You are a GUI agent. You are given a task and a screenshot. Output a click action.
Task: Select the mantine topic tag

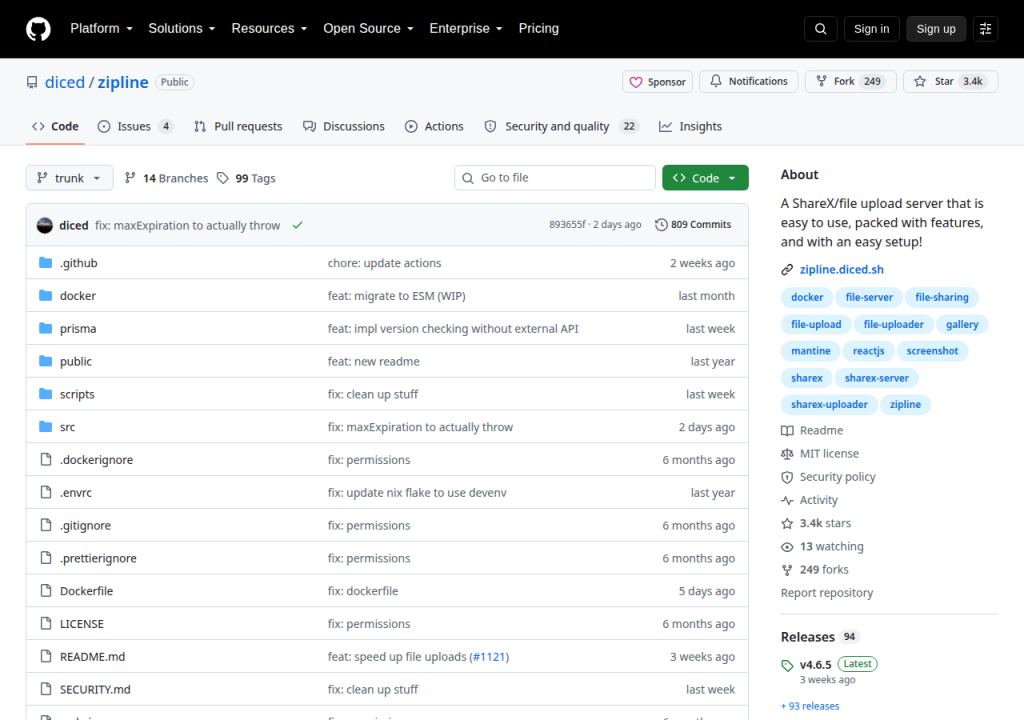810,351
